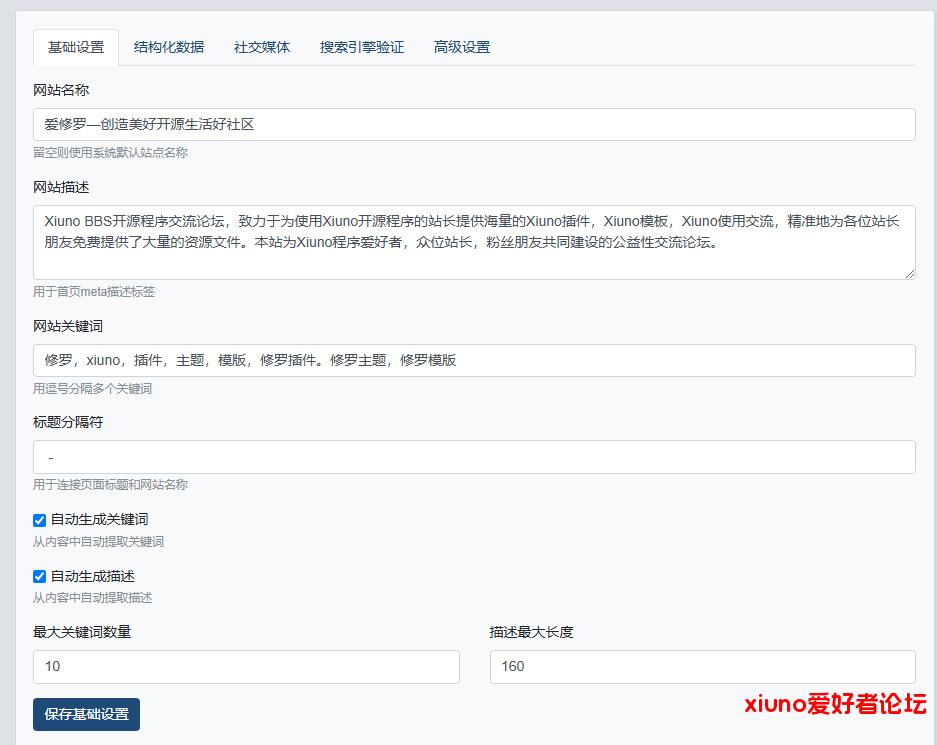The width and height of the screenshot is (937, 745).
Task: Open the 高级设置 (Advanced Settings) tab
Action: [461, 46]
